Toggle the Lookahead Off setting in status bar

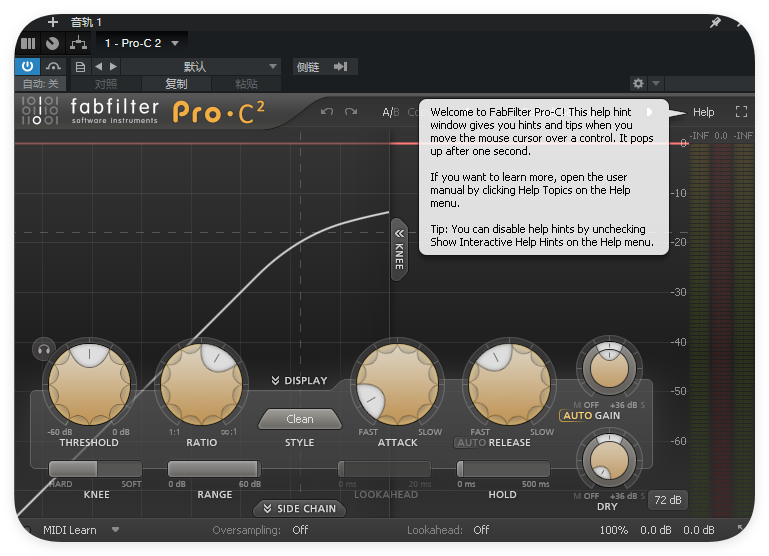pos(481,530)
